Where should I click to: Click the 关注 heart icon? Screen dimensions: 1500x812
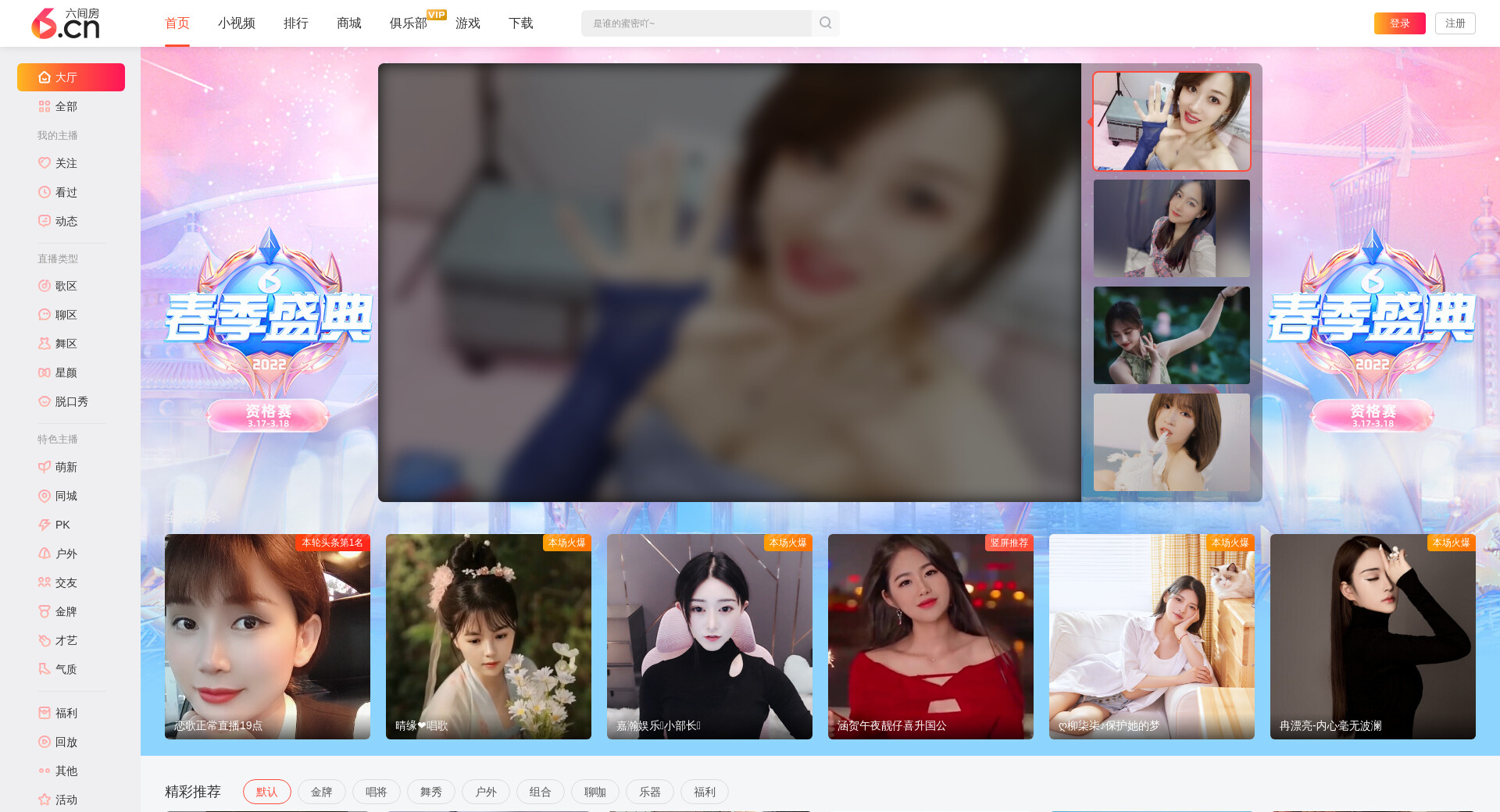click(x=45, y=163)
